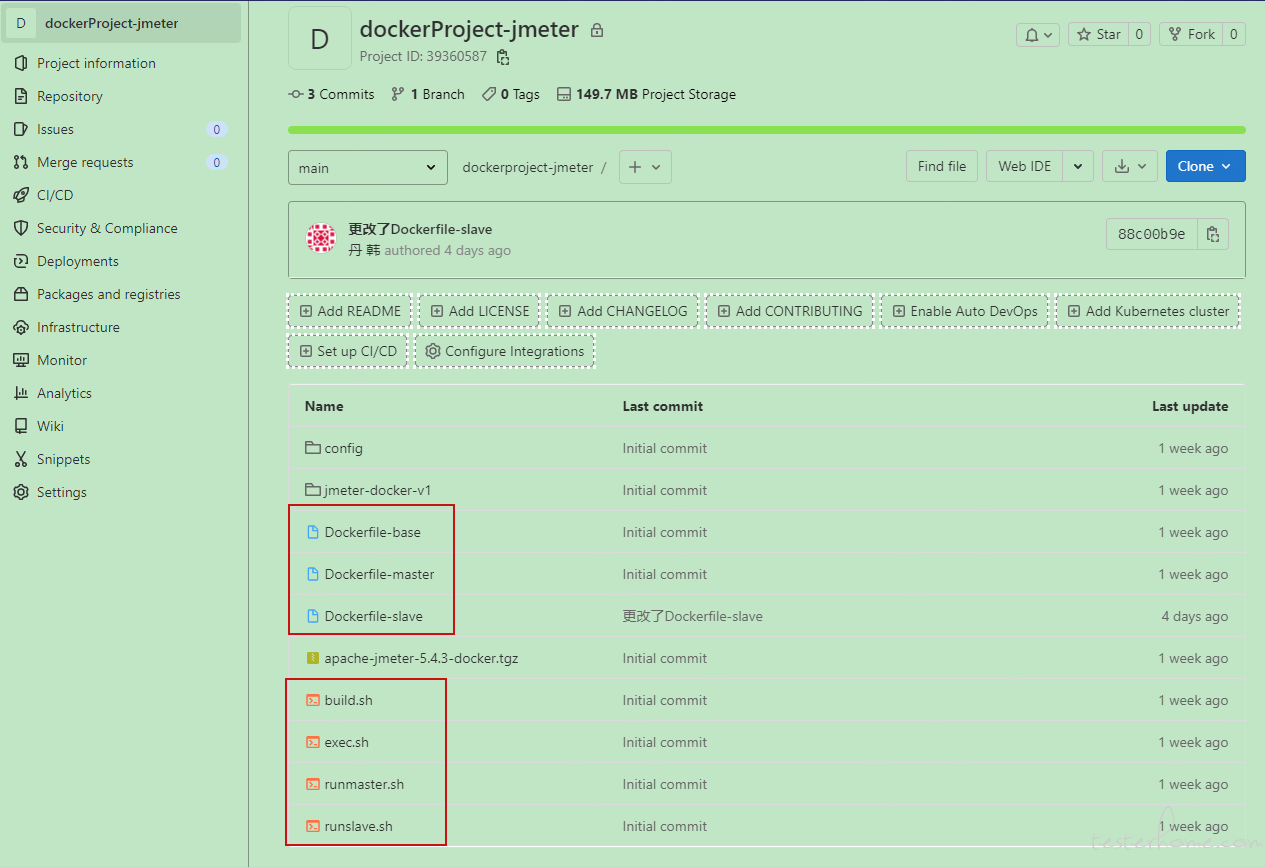1265x867 pixels.
Task: Open the 1 Branch link
Action: coord(428,94)
